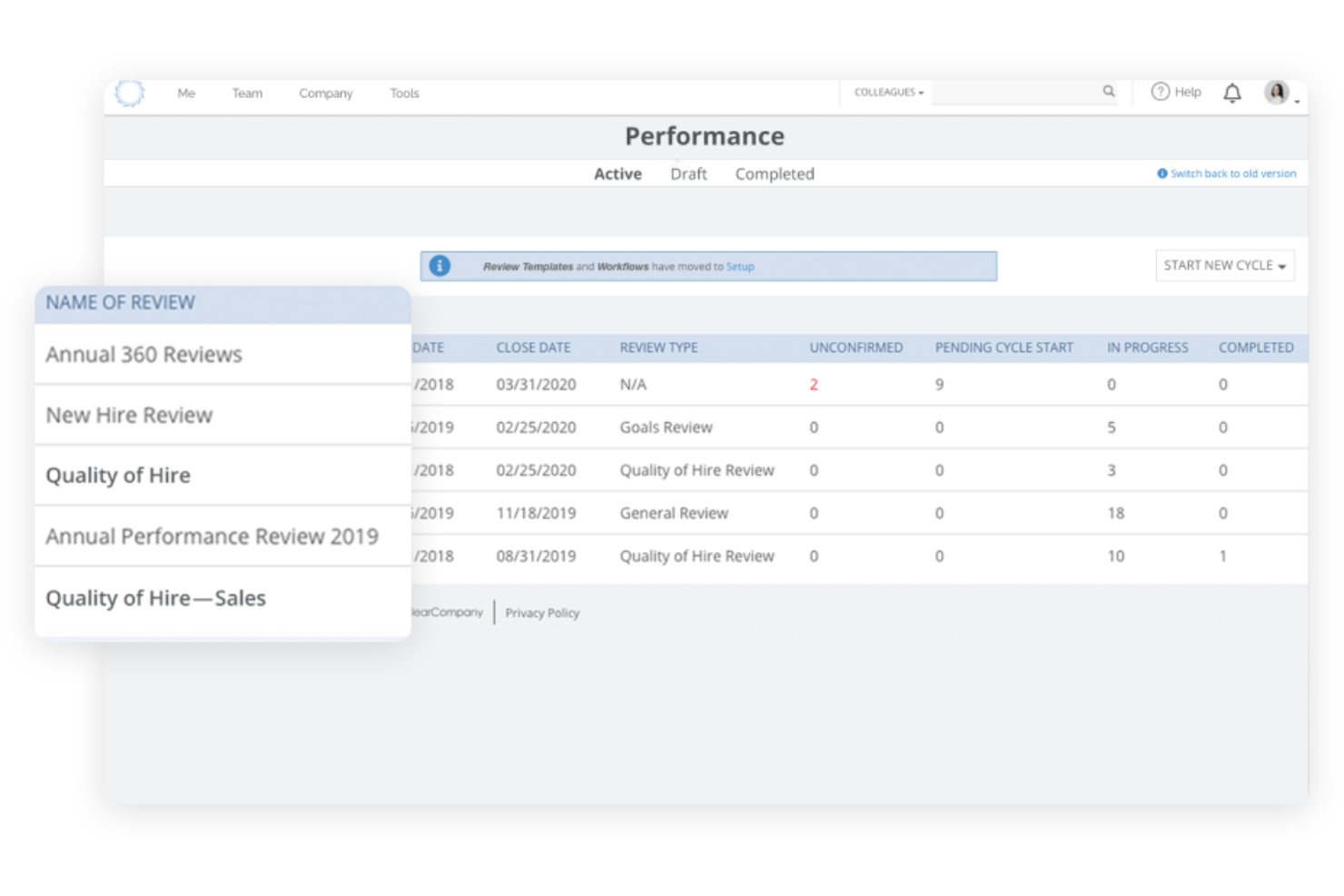Click the N/A review type cell

pos(633,385)
